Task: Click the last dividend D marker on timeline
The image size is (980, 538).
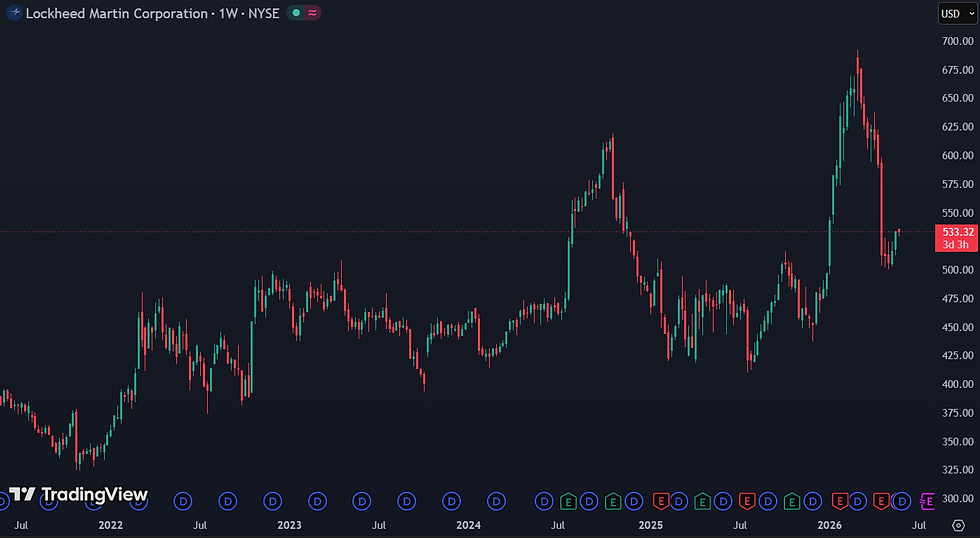Action: coord(902,501)
